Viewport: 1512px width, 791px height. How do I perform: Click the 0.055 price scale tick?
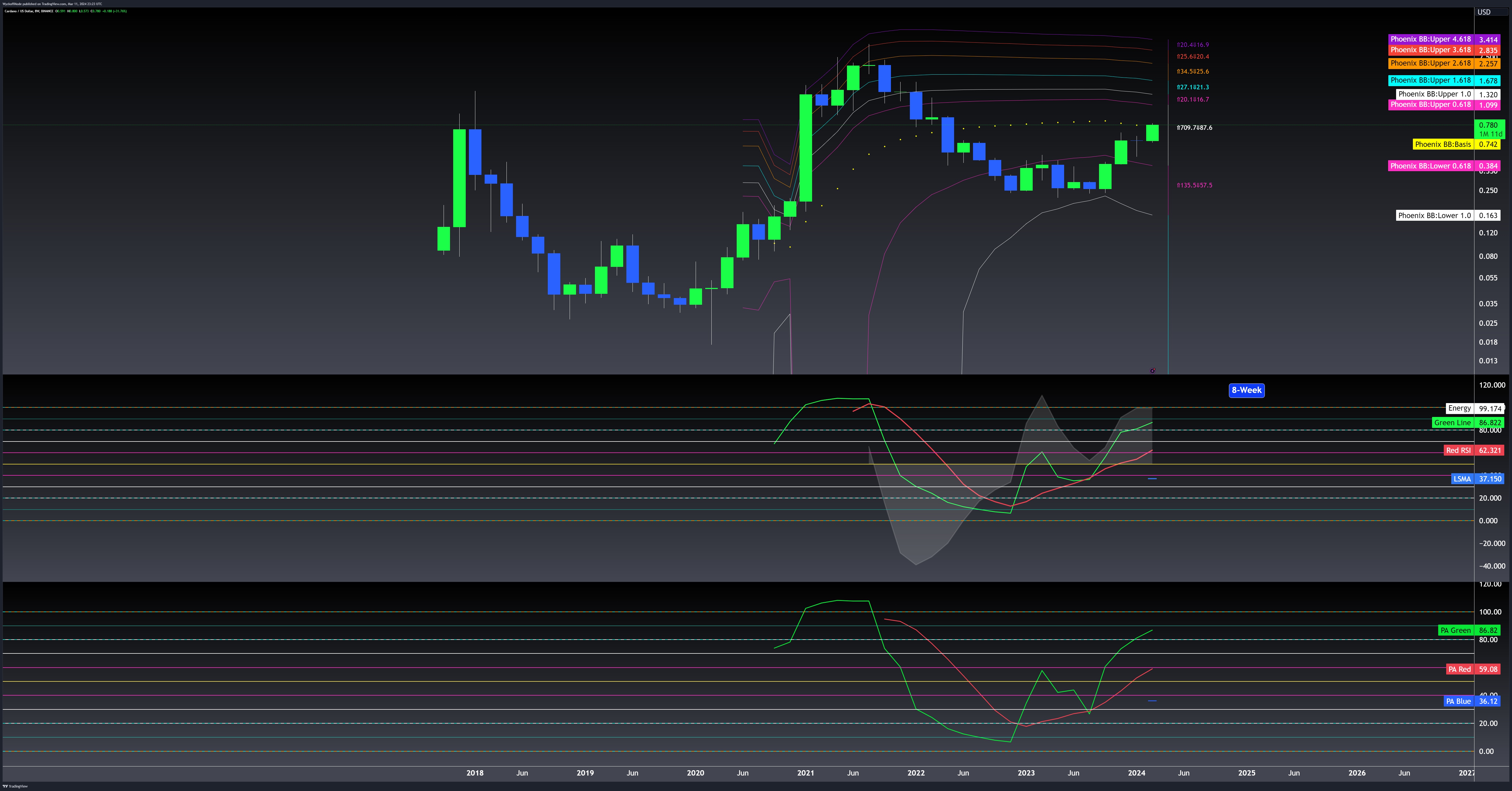point(1488,278)
